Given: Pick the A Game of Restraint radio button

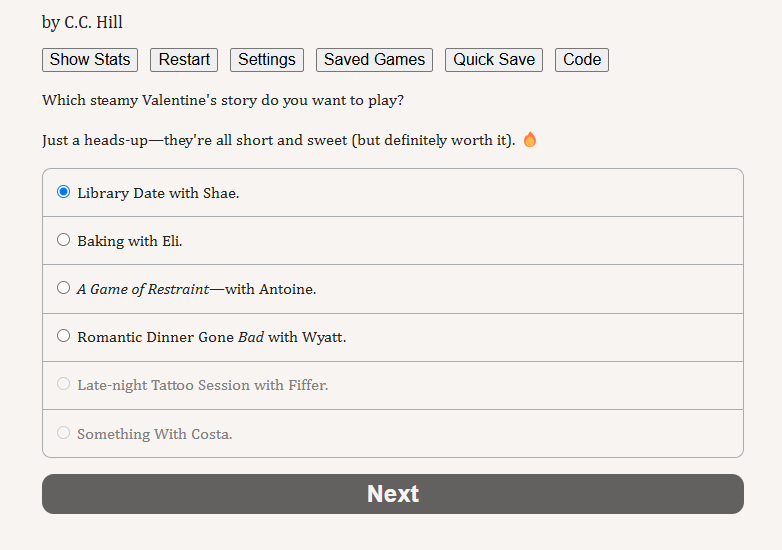Looking at the screenshot, I should [x=63, y=288].
